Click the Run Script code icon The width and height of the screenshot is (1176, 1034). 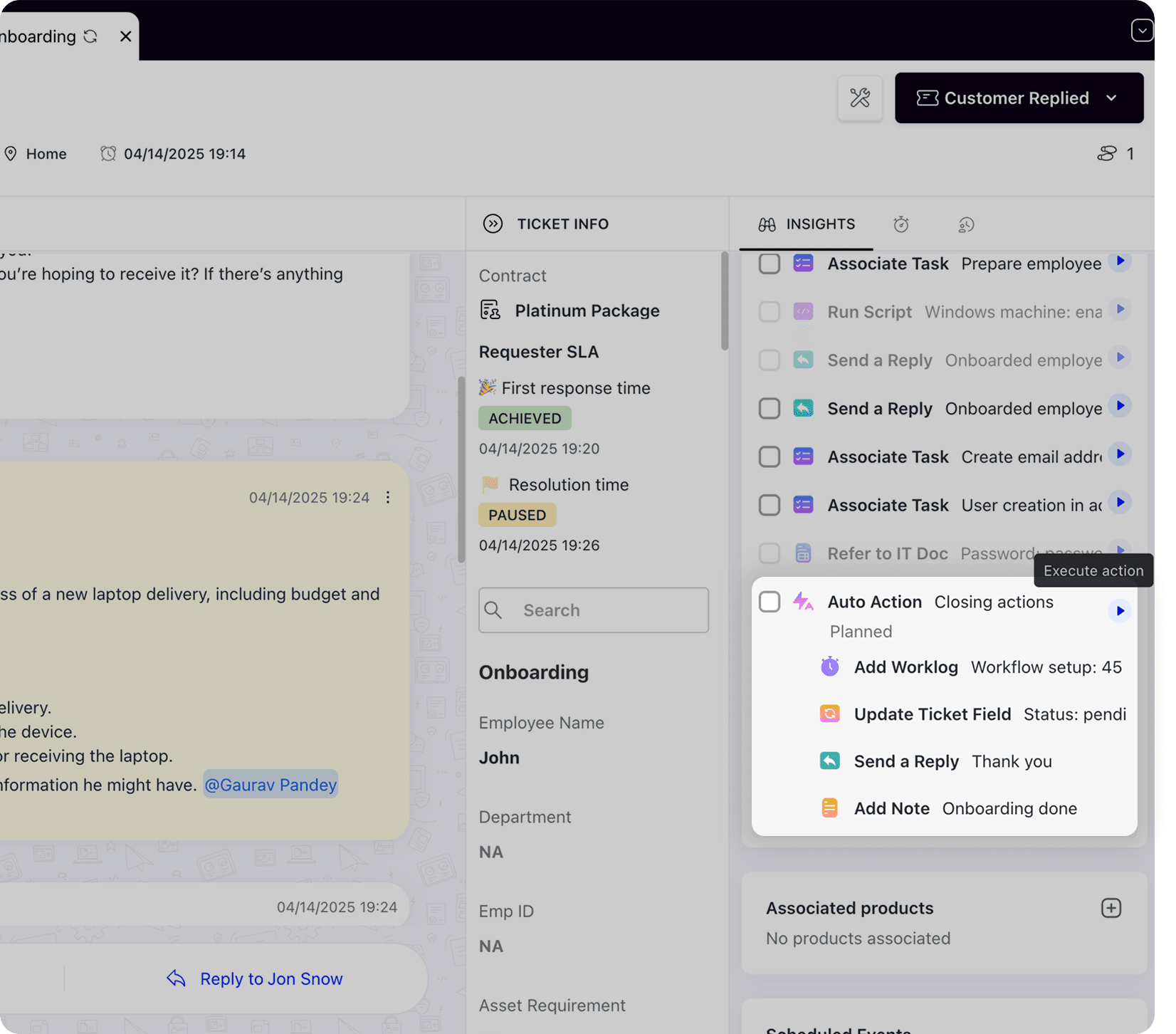[803, 311]
